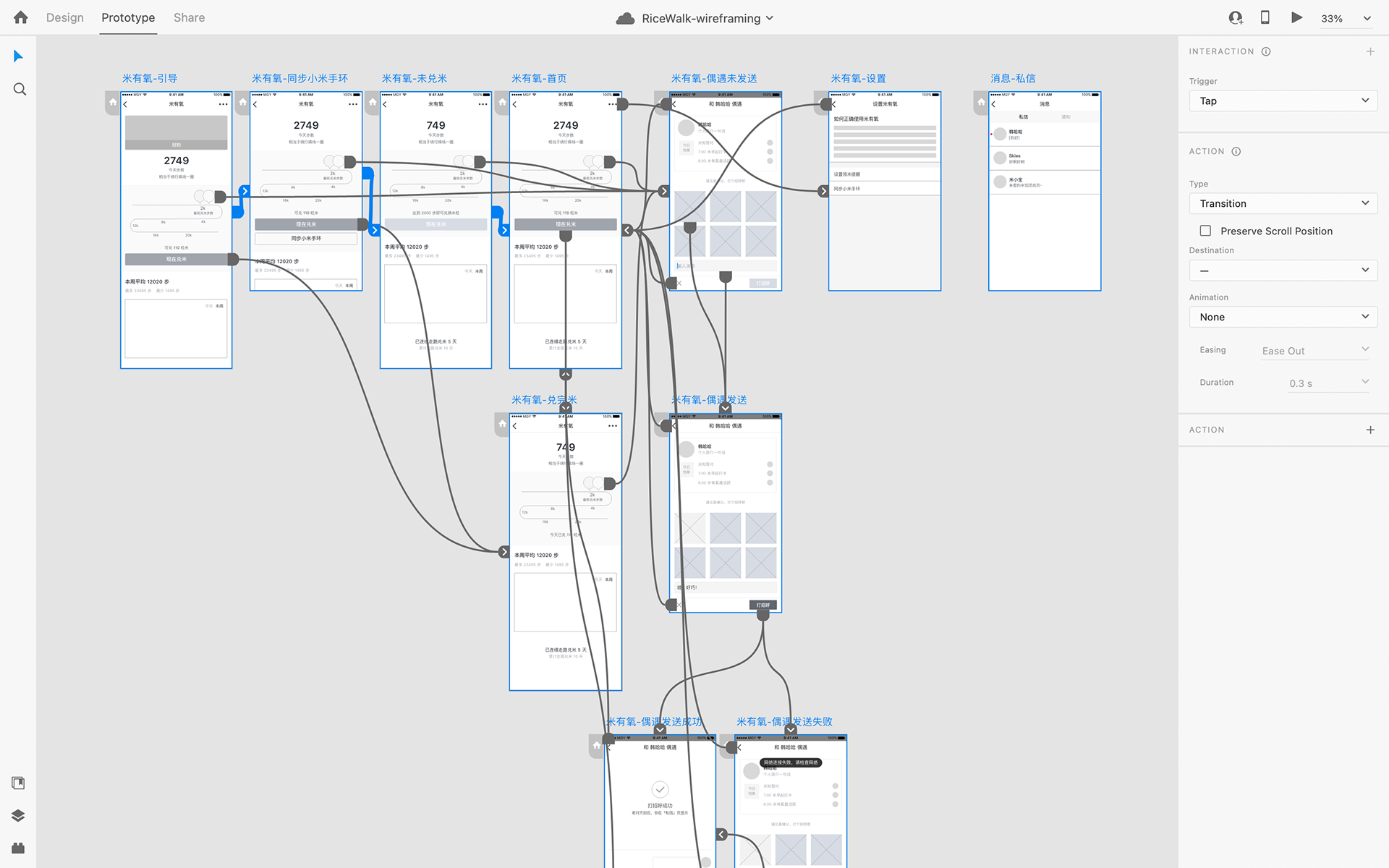
Task: Select the 消息-私信 artboard title
Action: [x=1013, y=78]
